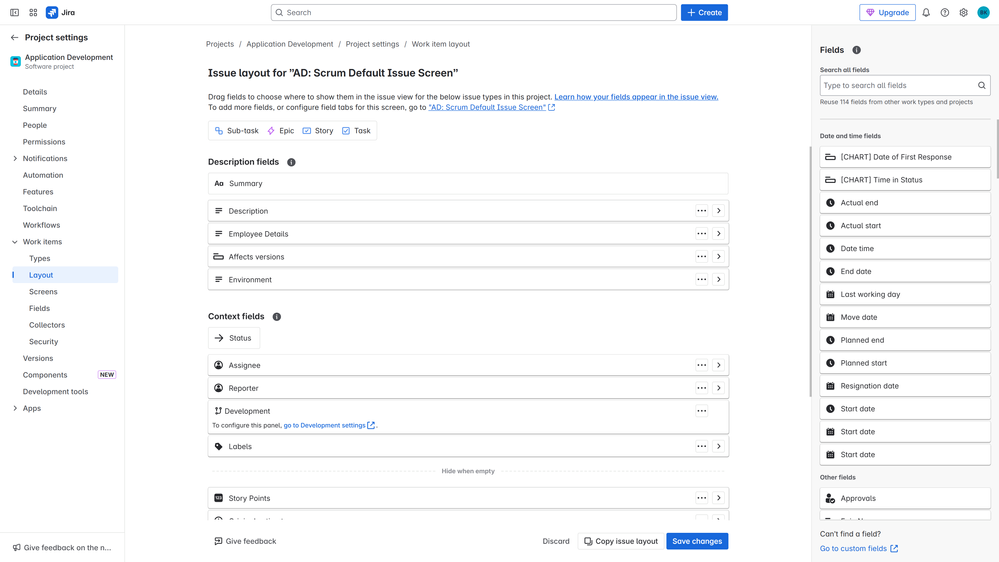Screen dimensions: 999x562
Task: Open more options for Assignee field
Action: [701, 365]
